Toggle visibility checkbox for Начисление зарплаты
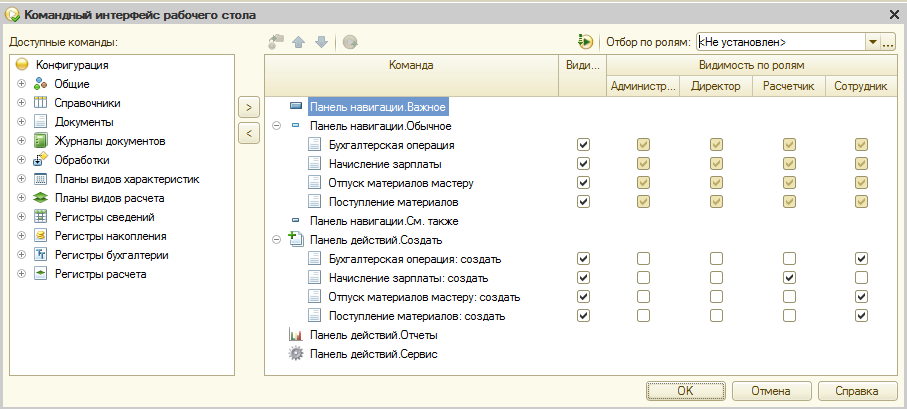The width and height of the screenshot is (907, 409). click(583, 164)
